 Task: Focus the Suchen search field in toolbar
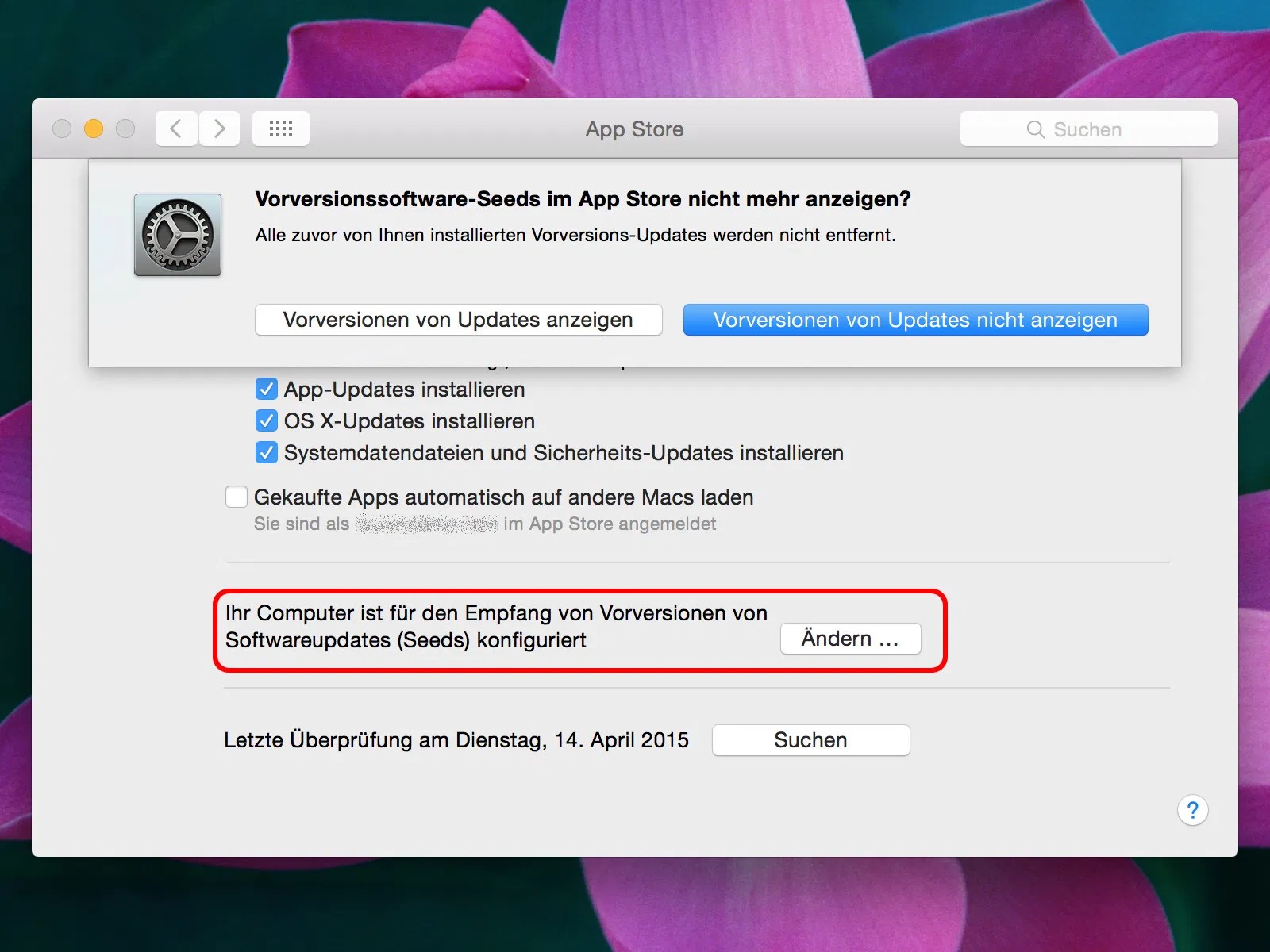1089,129
